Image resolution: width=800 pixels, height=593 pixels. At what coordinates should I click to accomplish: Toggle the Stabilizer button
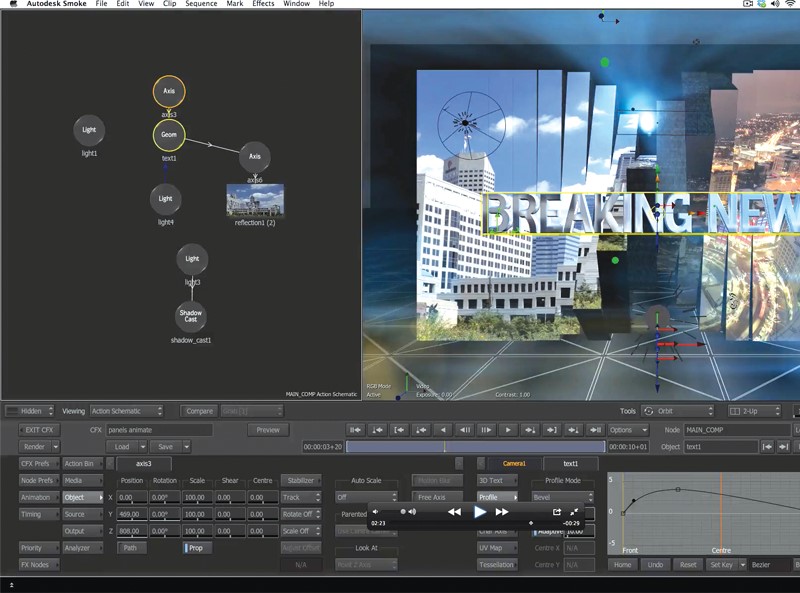301,480
